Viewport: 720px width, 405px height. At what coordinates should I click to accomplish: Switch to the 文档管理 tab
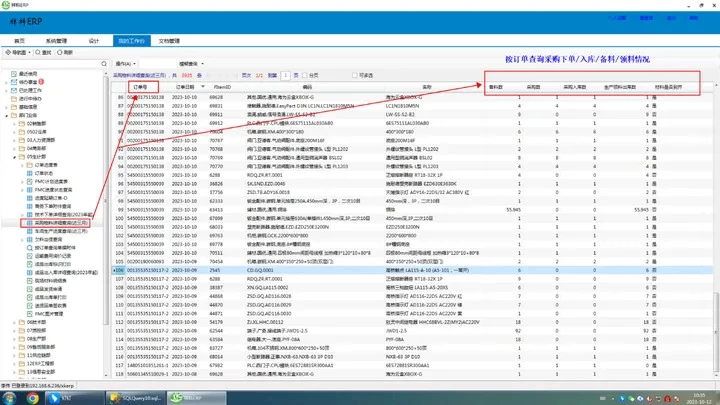point(170,41)
